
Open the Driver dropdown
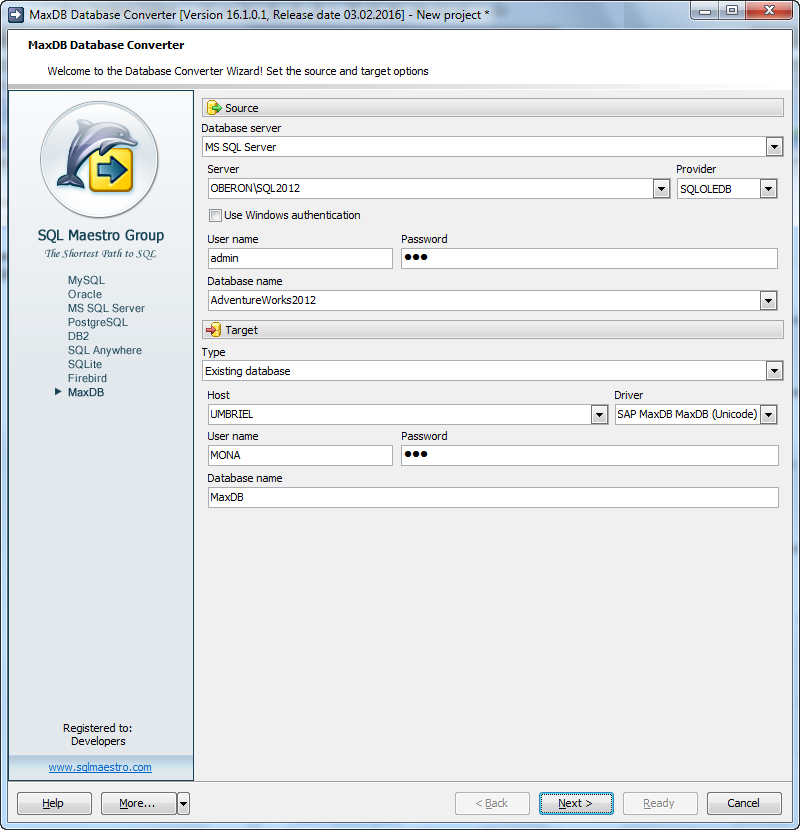[769, 414]
